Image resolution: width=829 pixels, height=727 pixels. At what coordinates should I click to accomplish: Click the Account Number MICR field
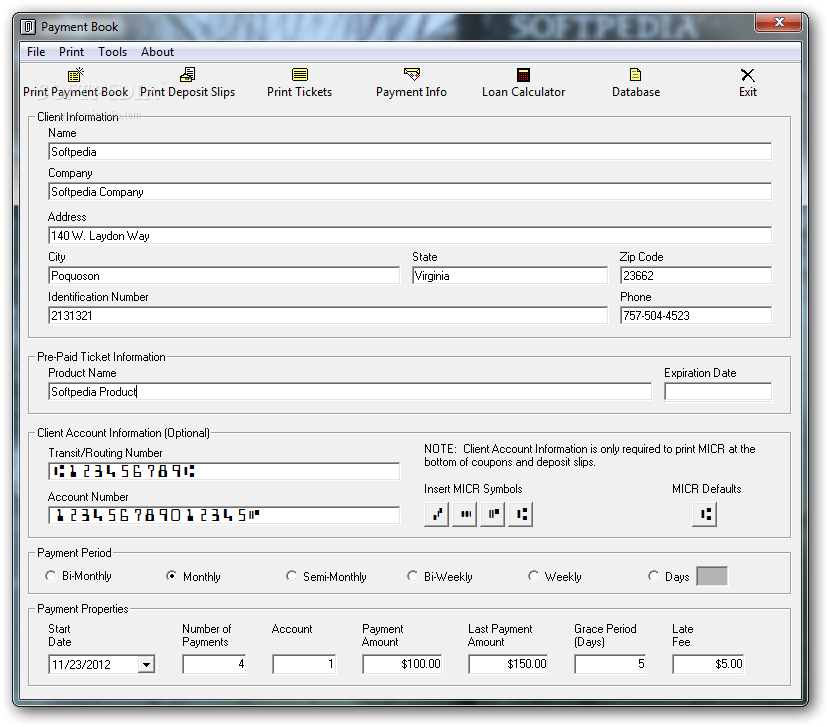click(x=224, y=515)
